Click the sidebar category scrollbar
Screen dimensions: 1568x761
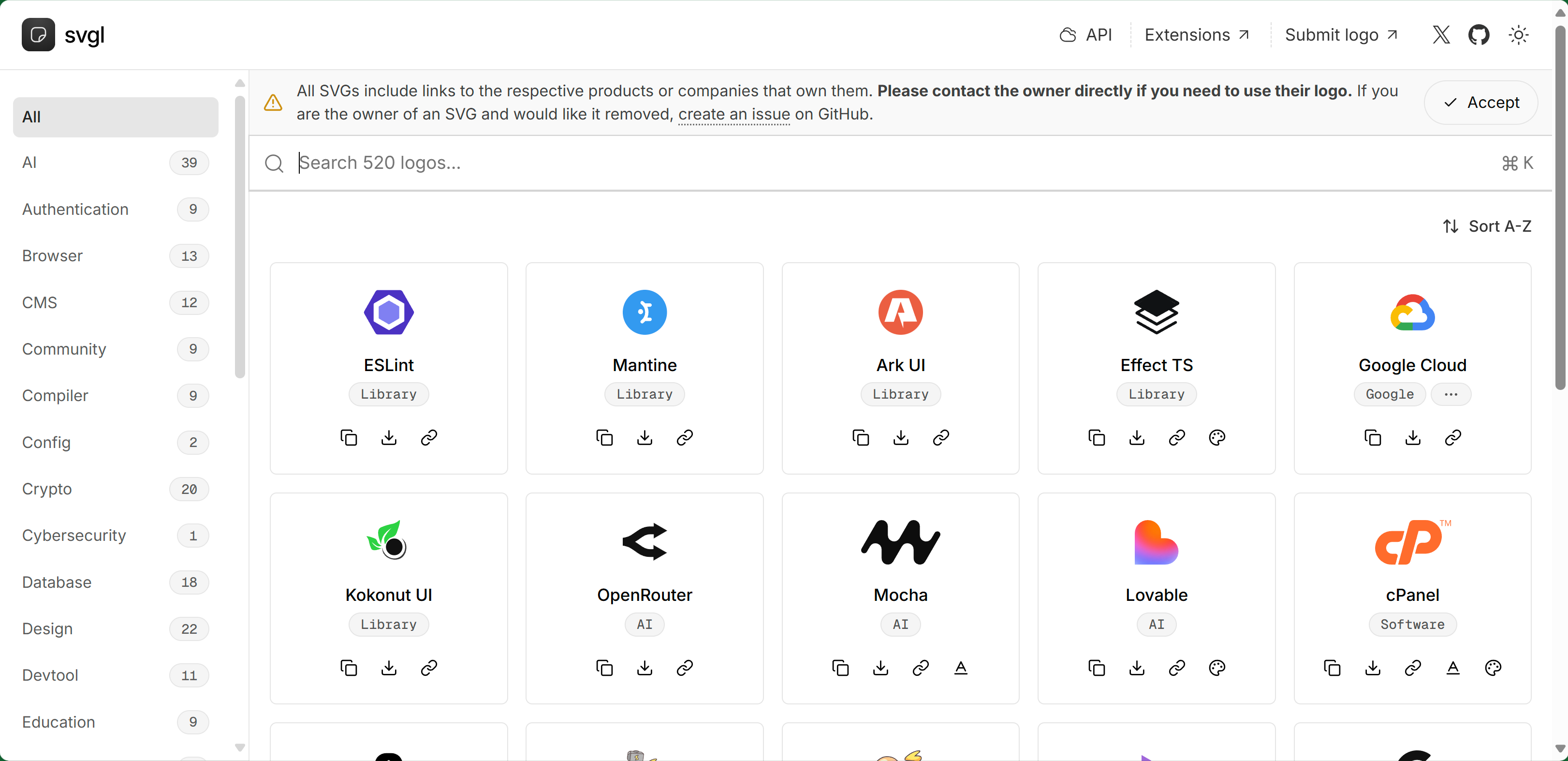(x=240, y=237)
